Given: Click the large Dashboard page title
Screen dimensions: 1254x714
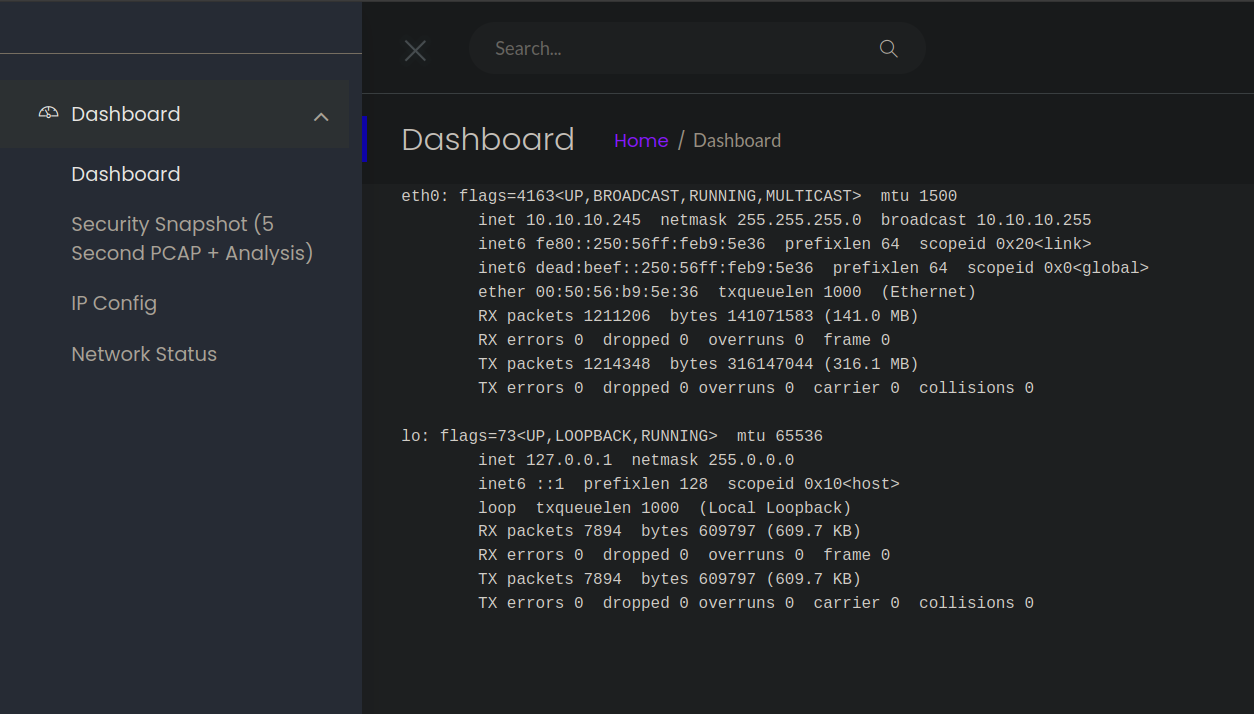Looking at the screenshot, I should point(488,139).
